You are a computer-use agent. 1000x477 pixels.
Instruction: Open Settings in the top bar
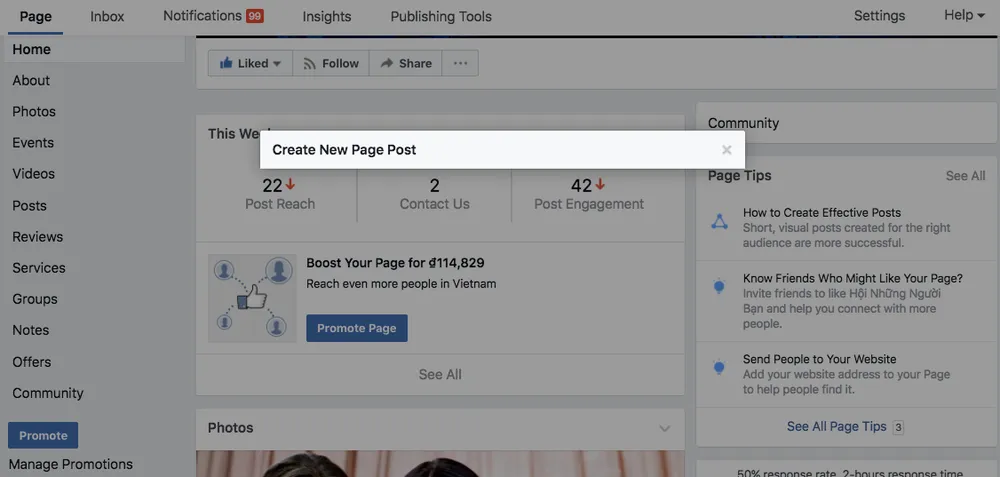tap(879, 15)
